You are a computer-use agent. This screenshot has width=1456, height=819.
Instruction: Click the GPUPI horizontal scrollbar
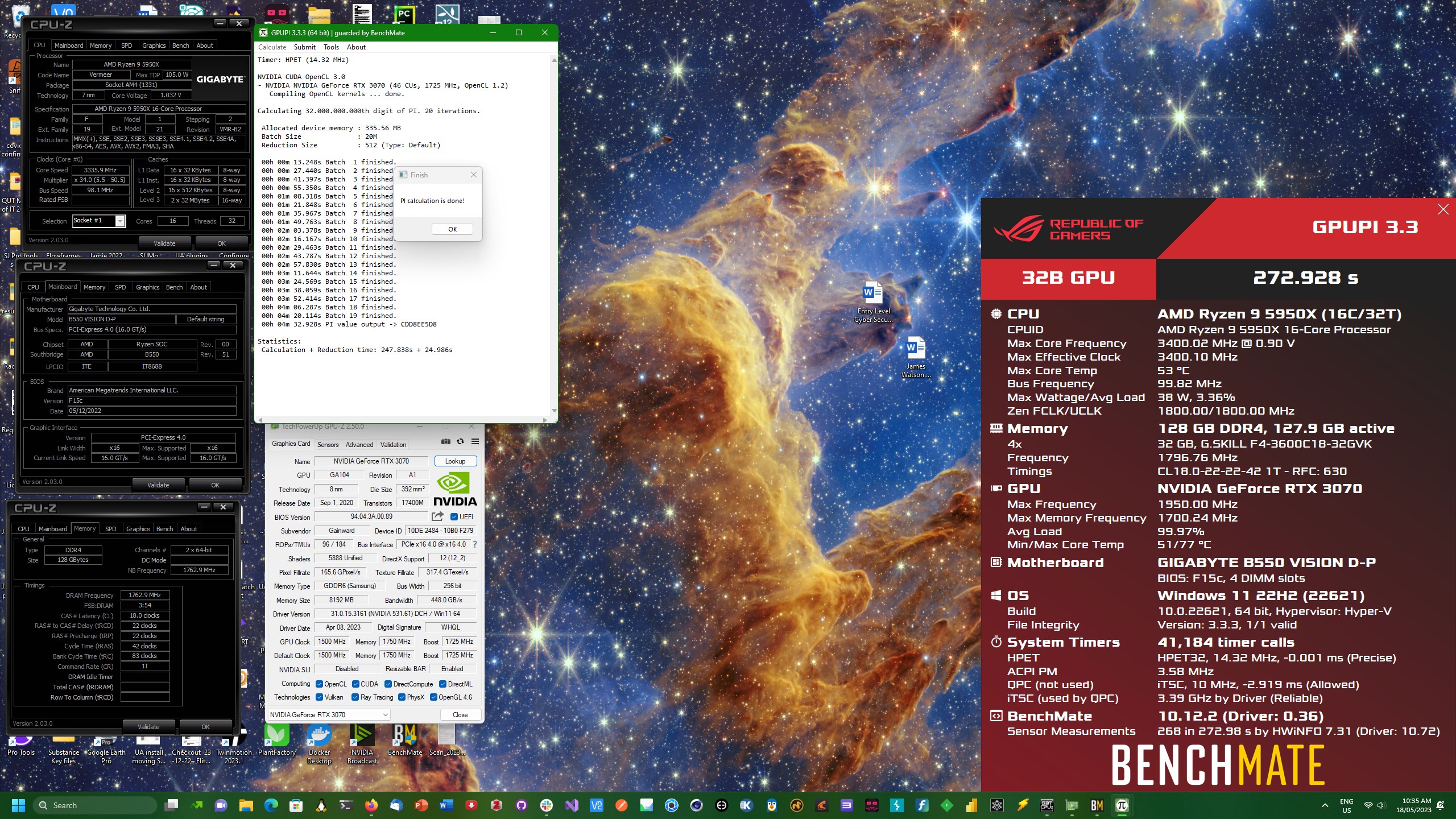coord(402,420)
